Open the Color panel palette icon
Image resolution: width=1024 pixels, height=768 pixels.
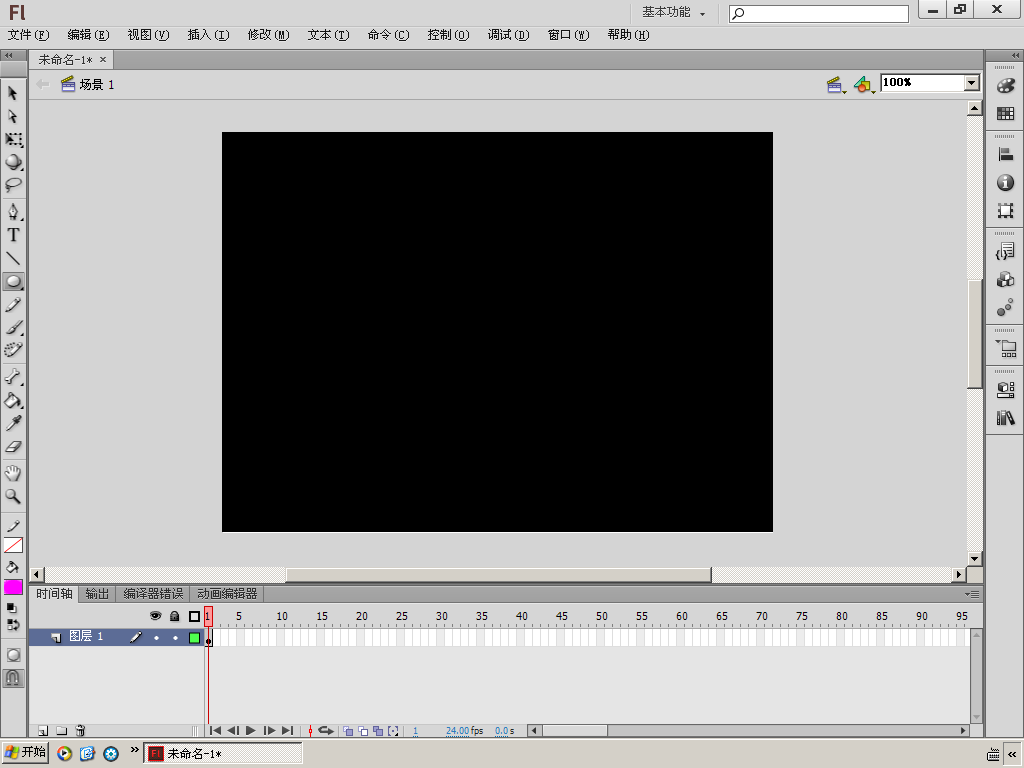click(x=1006, y=86)
